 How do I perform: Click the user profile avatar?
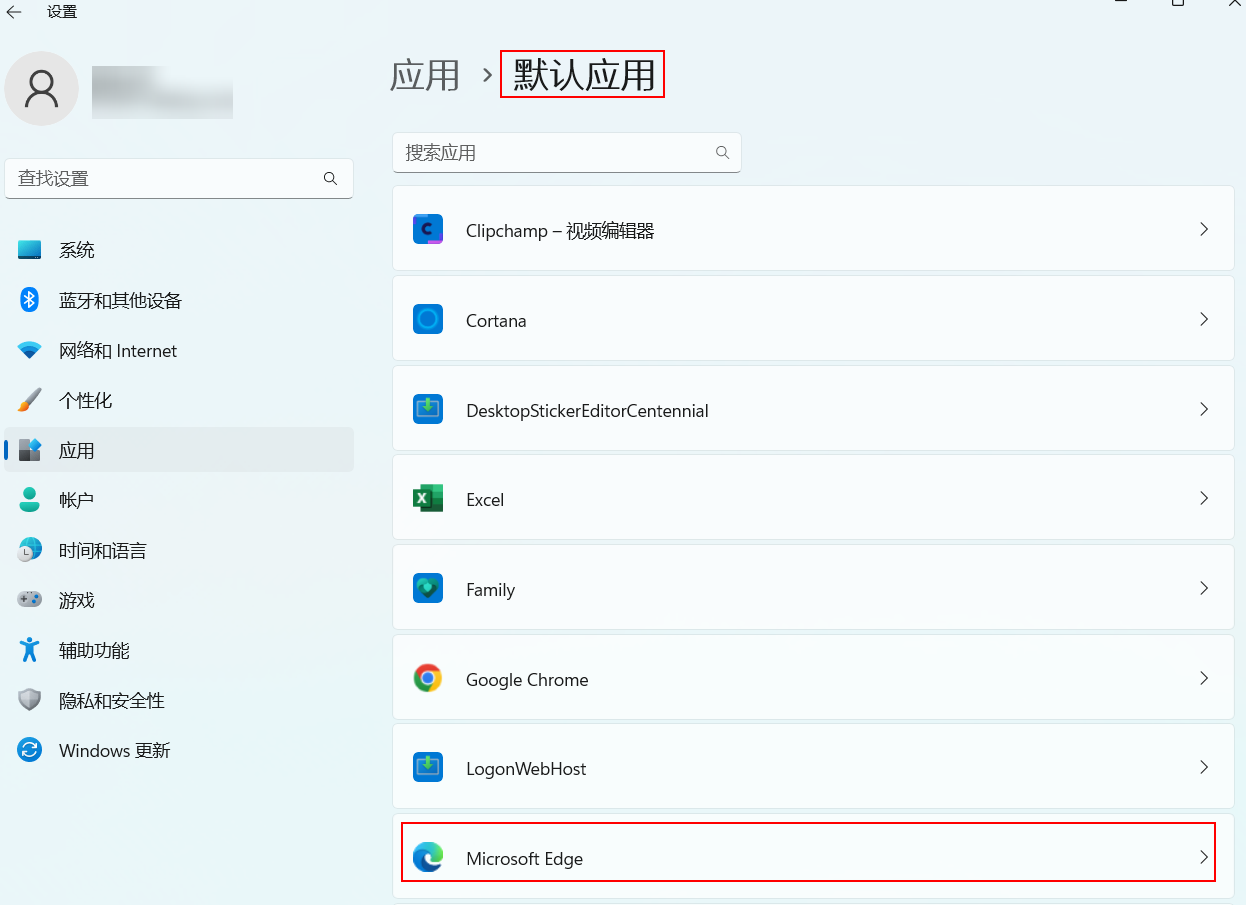42,89
